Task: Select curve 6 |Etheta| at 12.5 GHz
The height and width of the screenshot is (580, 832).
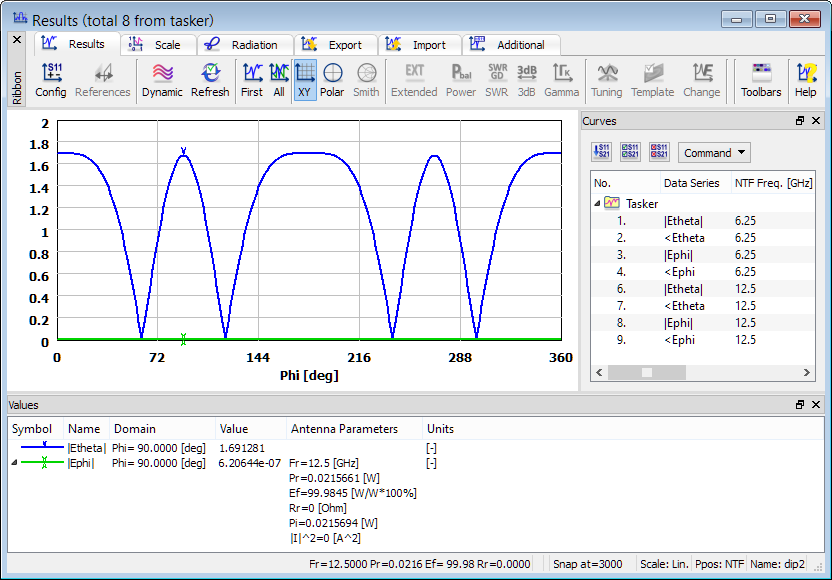Action: 686,289
